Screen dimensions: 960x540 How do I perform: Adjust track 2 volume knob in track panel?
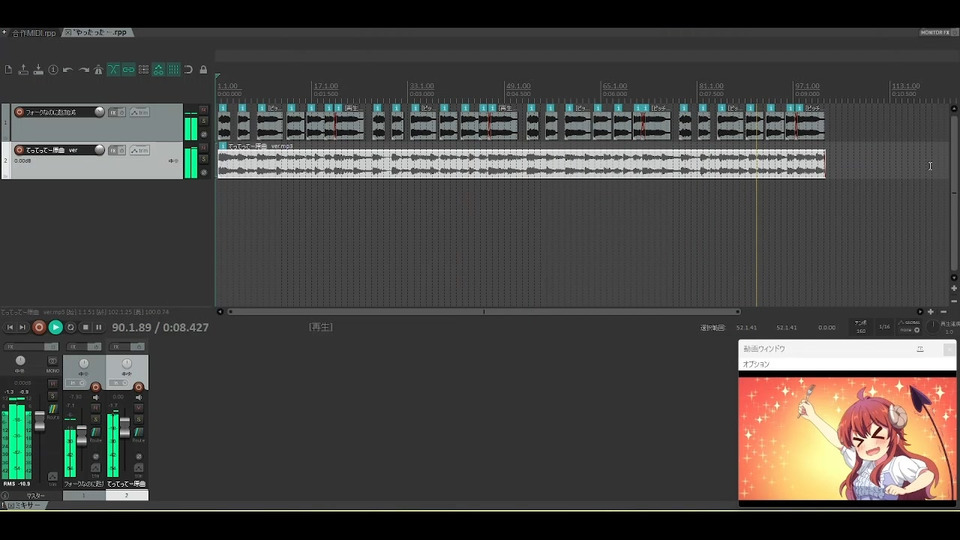(99, 149)
